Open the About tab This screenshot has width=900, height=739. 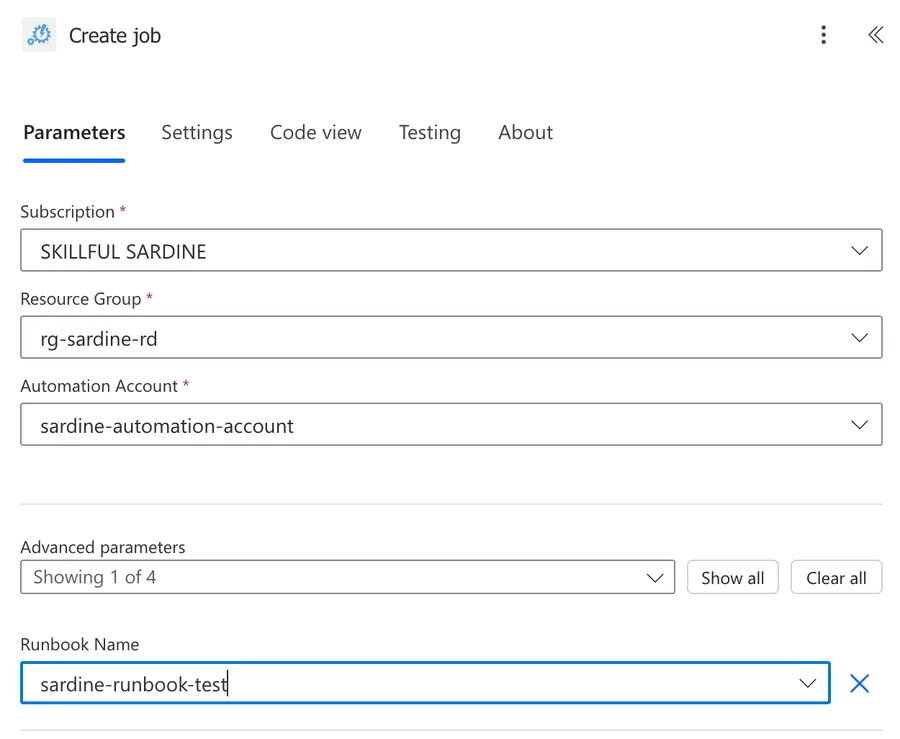(x=525, y=132)
